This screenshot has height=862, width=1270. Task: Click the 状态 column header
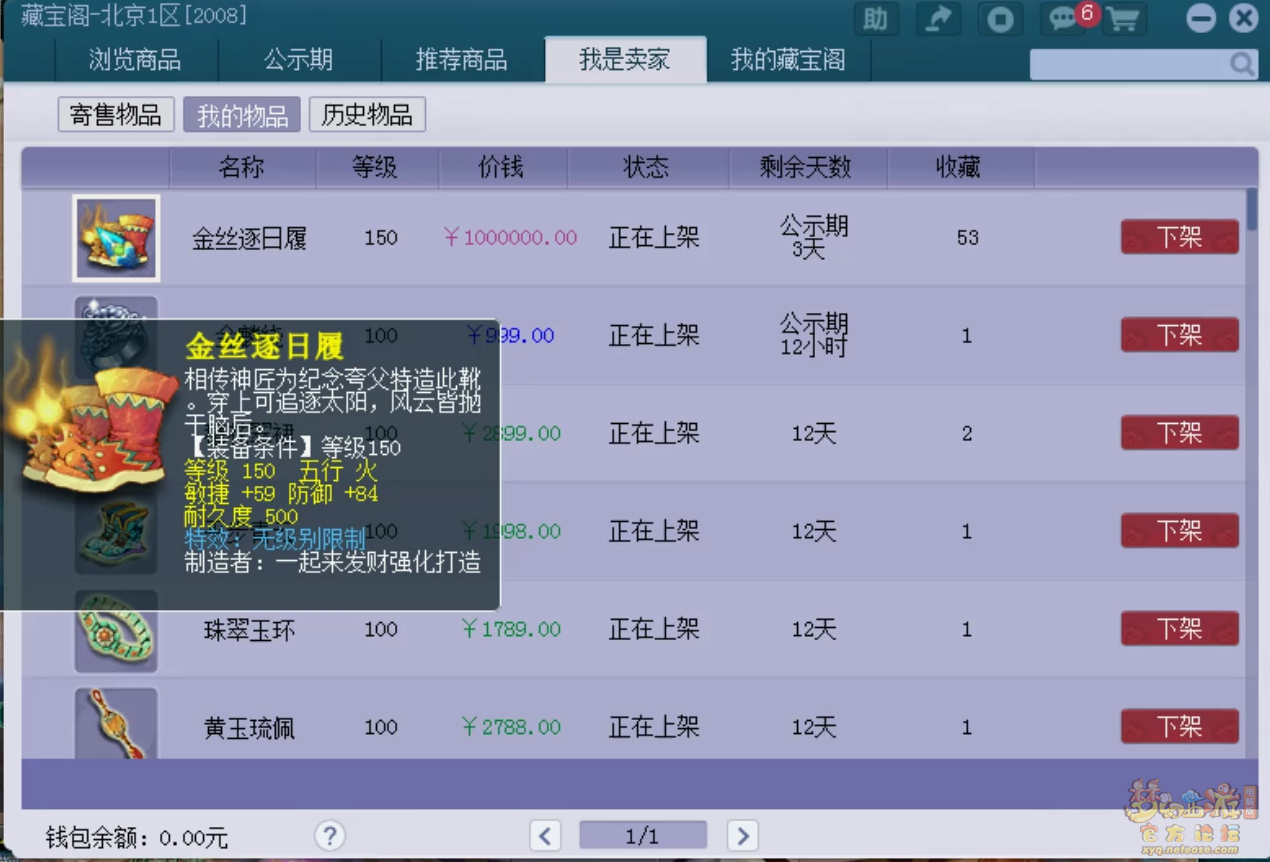tap(647, 167)
